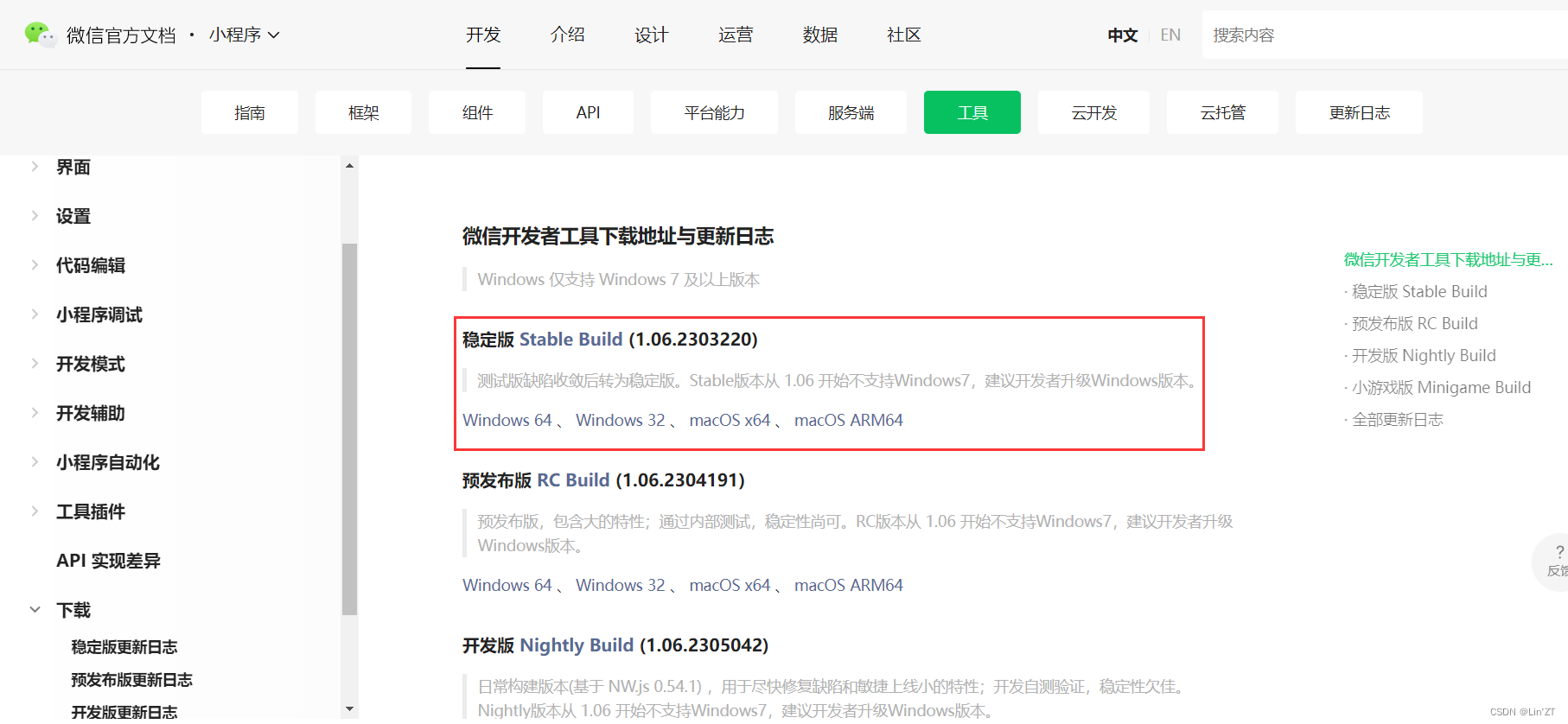The image size is (1568, 724).
Task: Switch language to 中文
Action: (x=1123, y=35)
